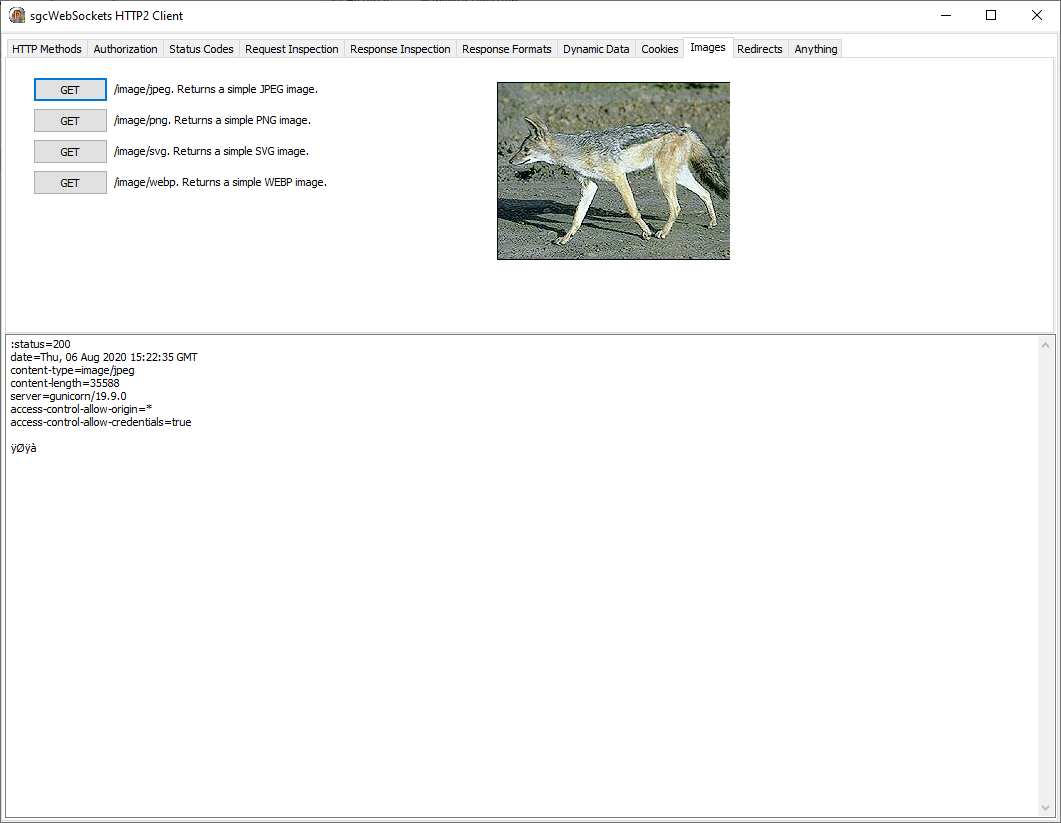Click the 'content-type=image/jpeg' line

point(72,370)
